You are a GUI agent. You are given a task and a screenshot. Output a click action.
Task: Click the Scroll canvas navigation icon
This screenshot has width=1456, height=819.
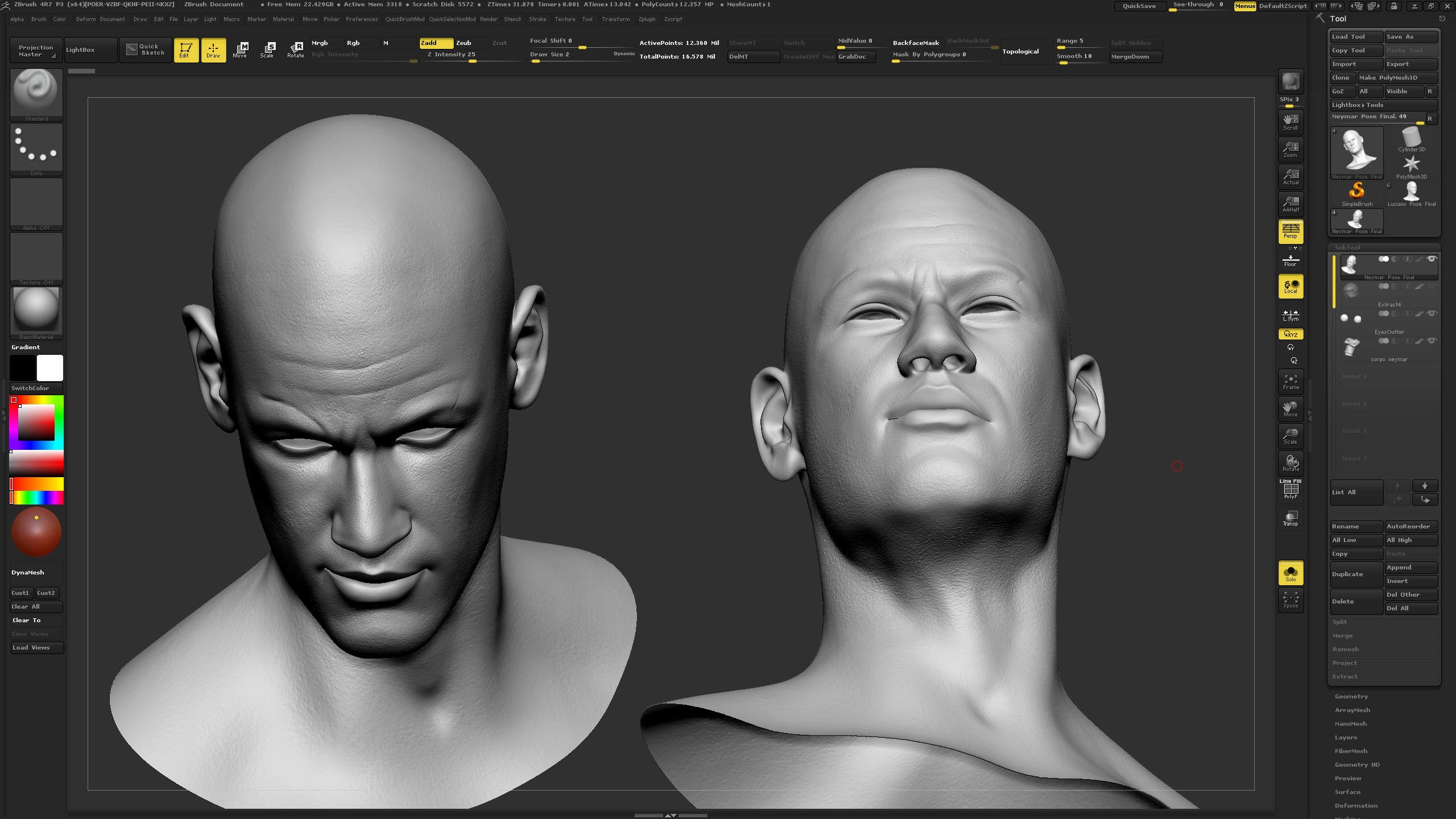point(1290,122)
